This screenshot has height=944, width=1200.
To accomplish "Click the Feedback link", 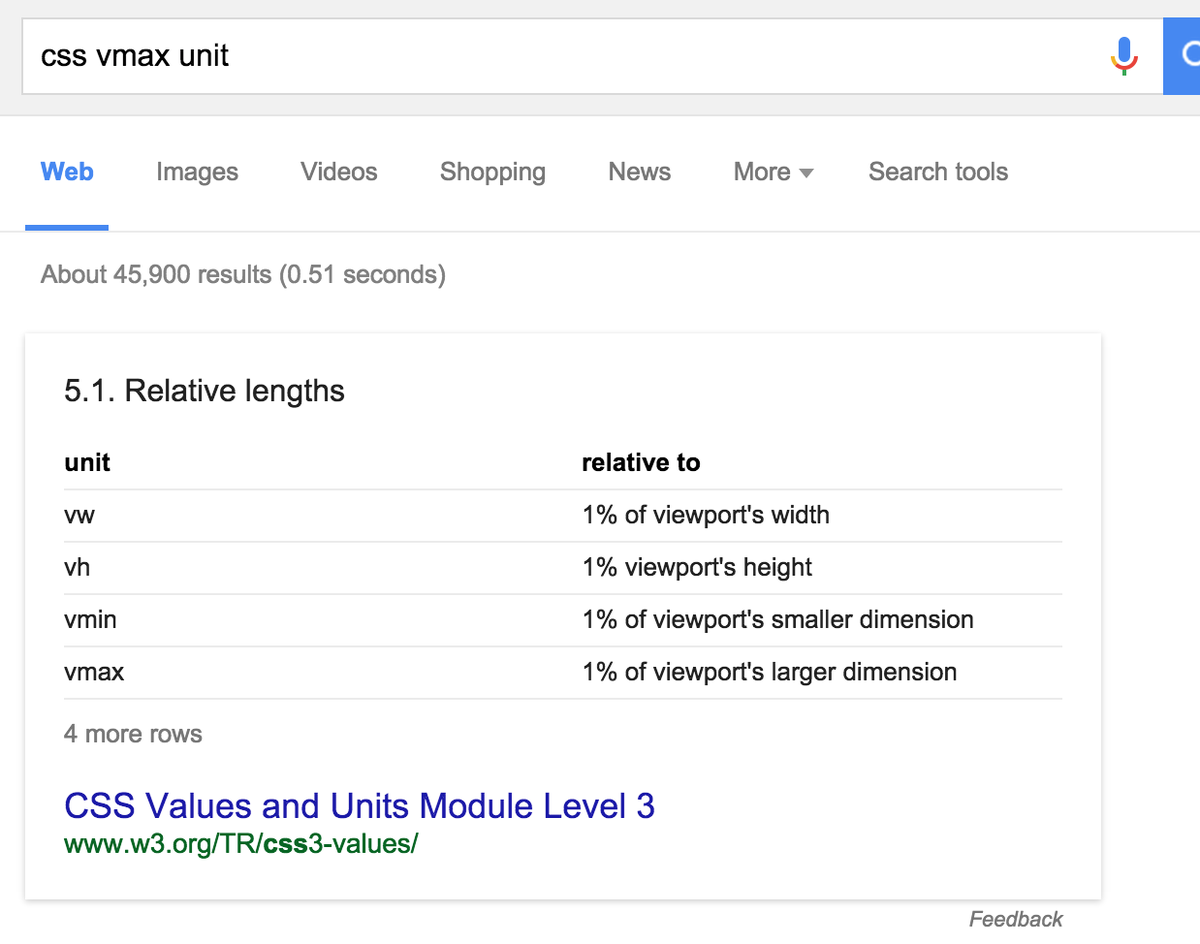I will 1016,919.
